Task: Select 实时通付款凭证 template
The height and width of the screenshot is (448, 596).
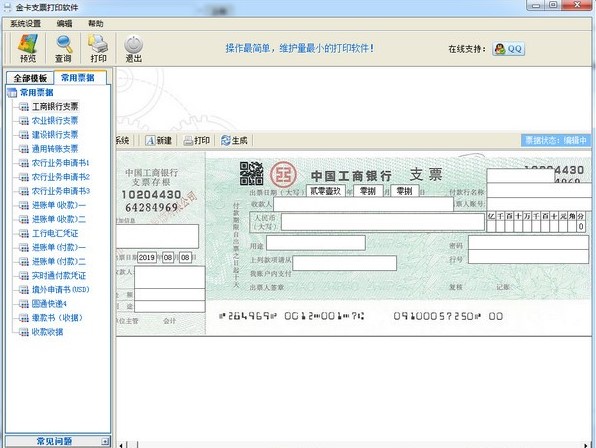Action: coord(59,275)
